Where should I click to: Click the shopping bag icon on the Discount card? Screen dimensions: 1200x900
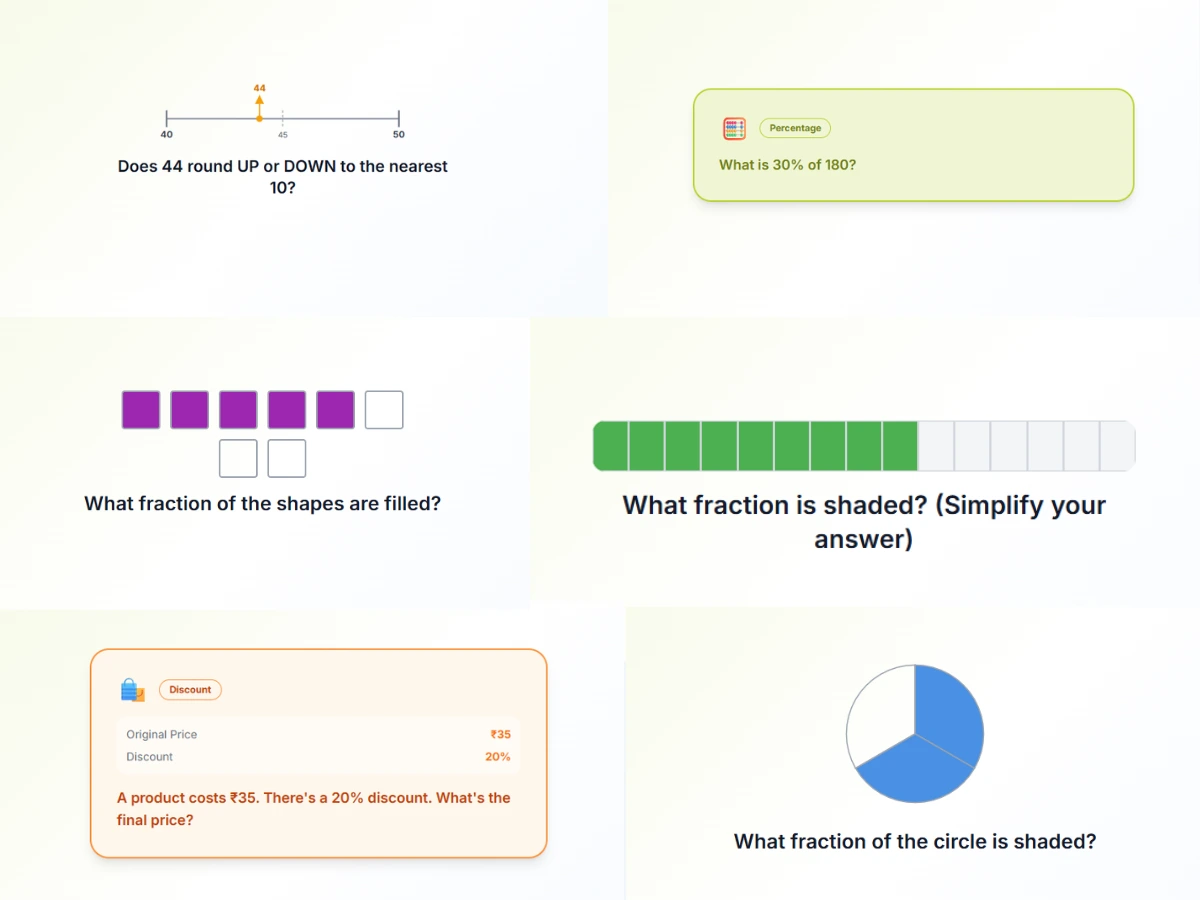(133, 689)
